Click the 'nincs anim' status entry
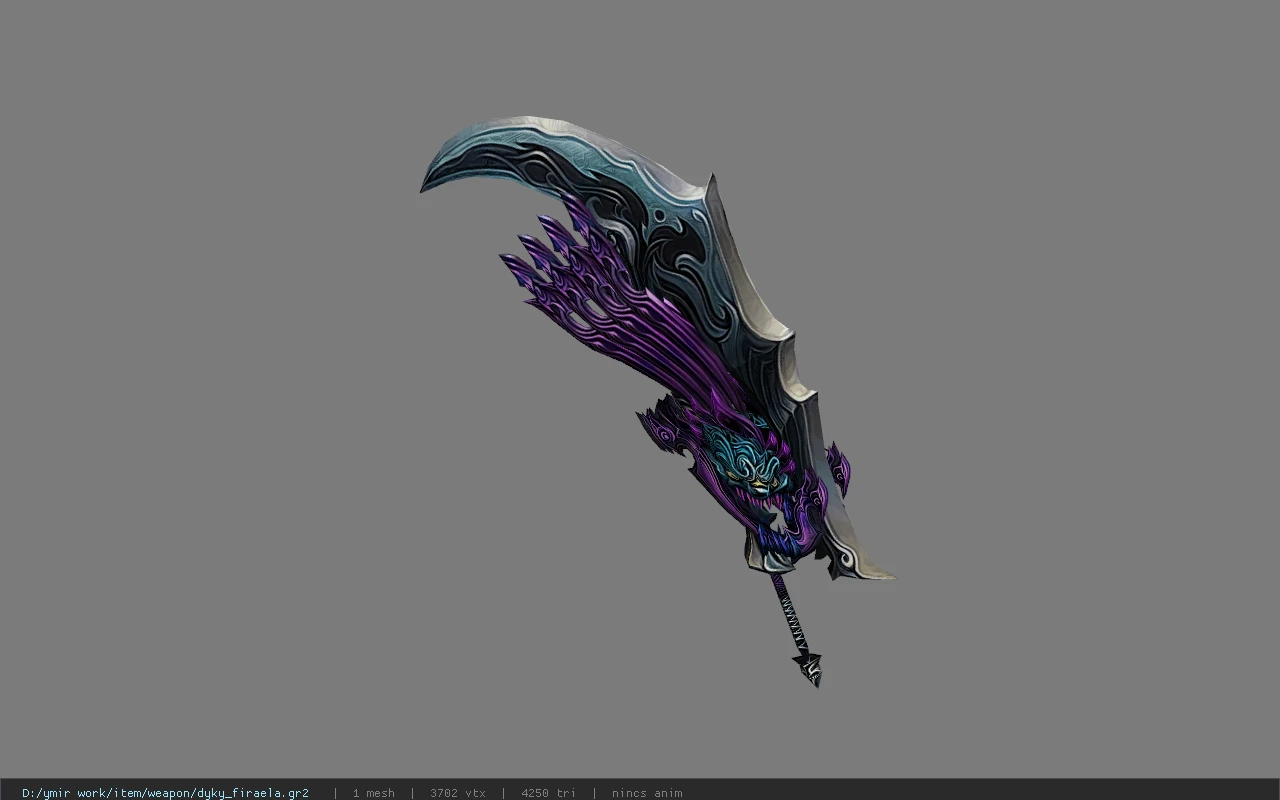Viewport: 1280px width, 800px height. point(647,793)
